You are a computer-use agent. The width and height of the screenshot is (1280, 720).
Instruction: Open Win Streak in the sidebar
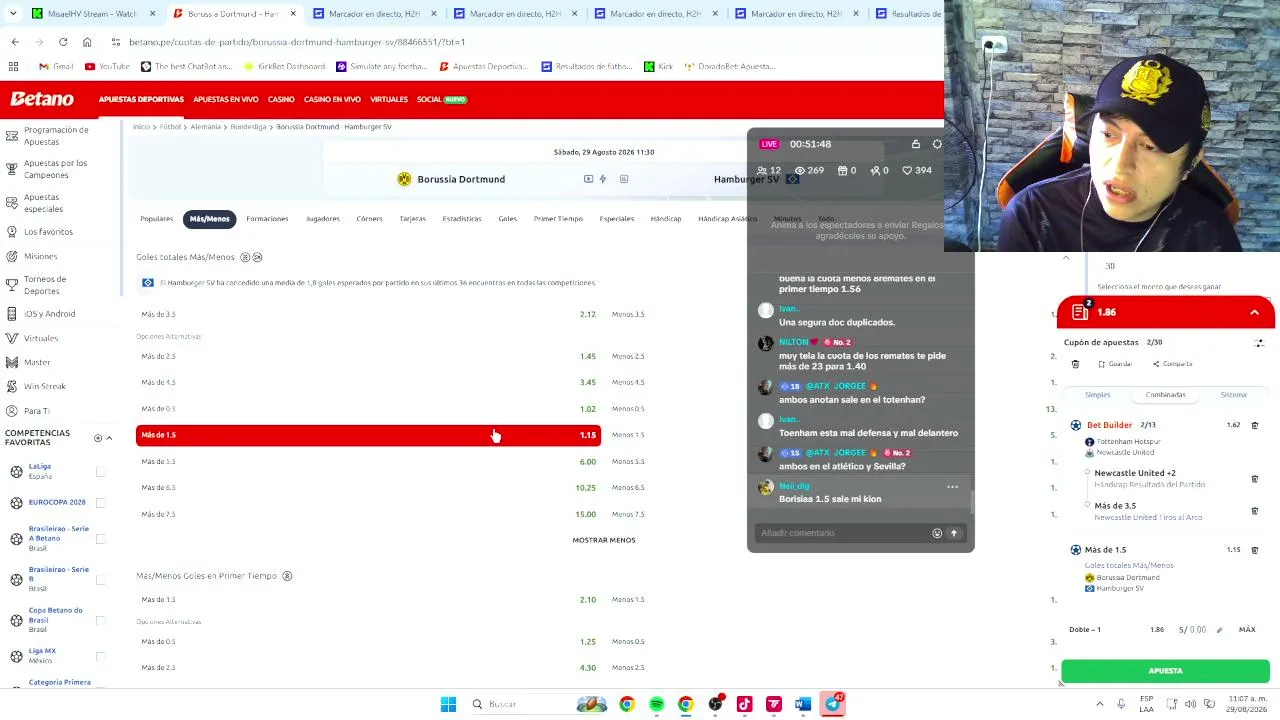click(x=44, y=386)
